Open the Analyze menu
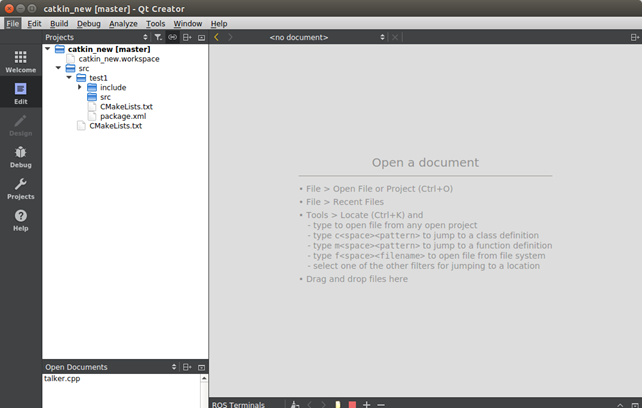This screenshot has height=408, width=642. click(123, 23)
